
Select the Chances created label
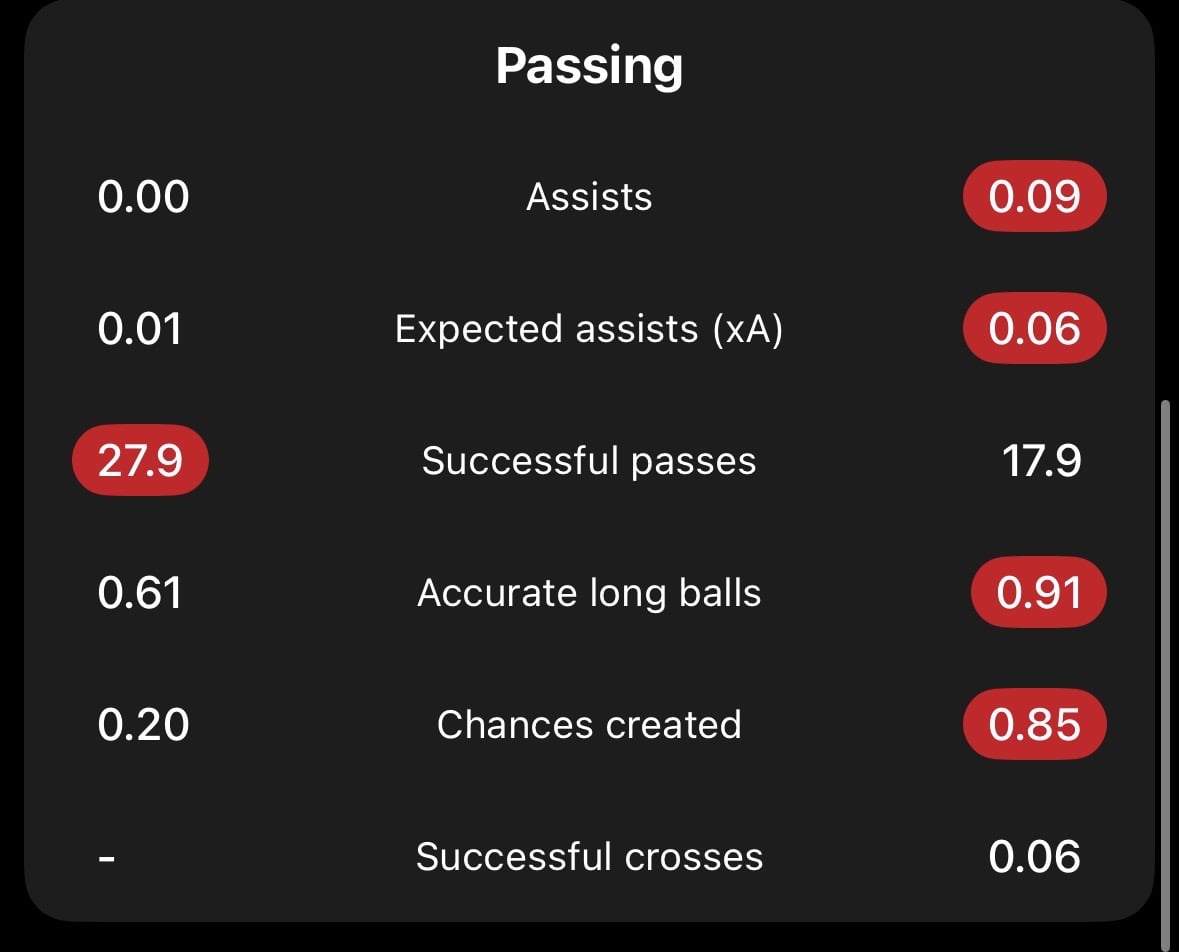589,725
